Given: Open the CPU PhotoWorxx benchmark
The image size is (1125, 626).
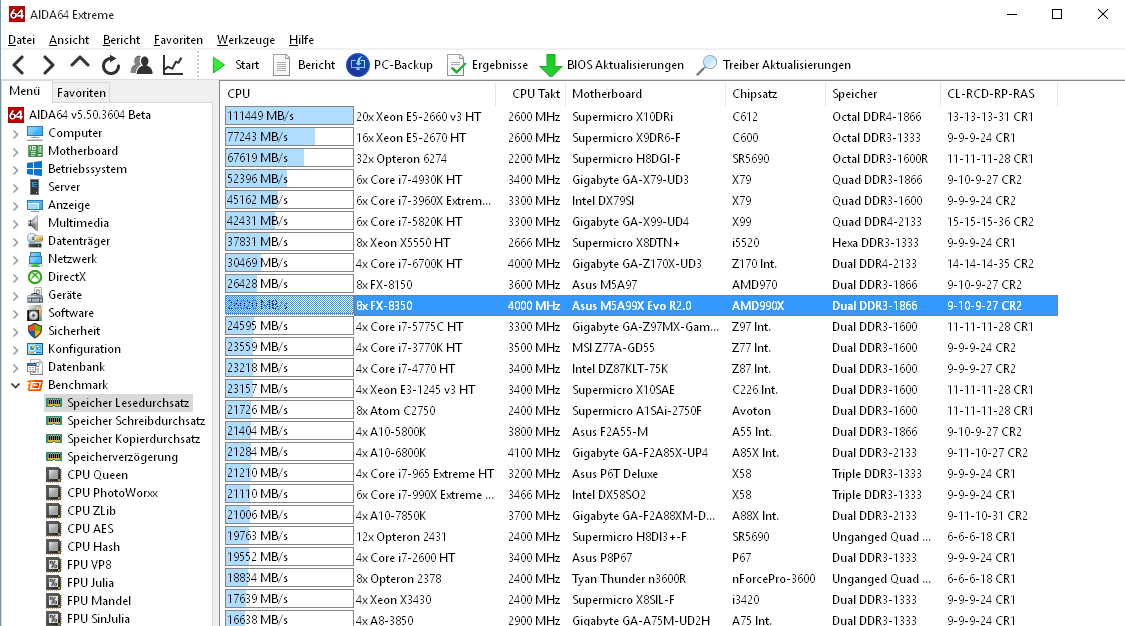Looking at the screenshot, I should (x=103, y=493).
